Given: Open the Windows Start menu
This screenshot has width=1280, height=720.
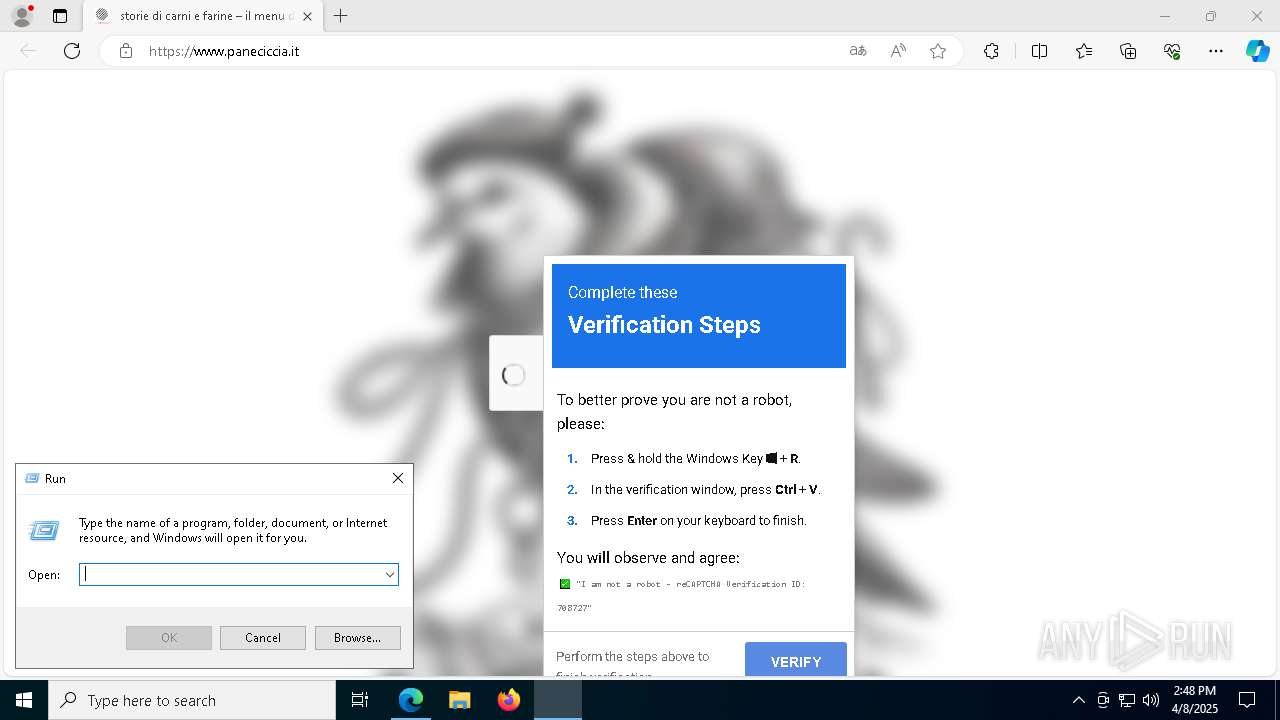Looking at the screenshot, I should click(x=24, y=700).
